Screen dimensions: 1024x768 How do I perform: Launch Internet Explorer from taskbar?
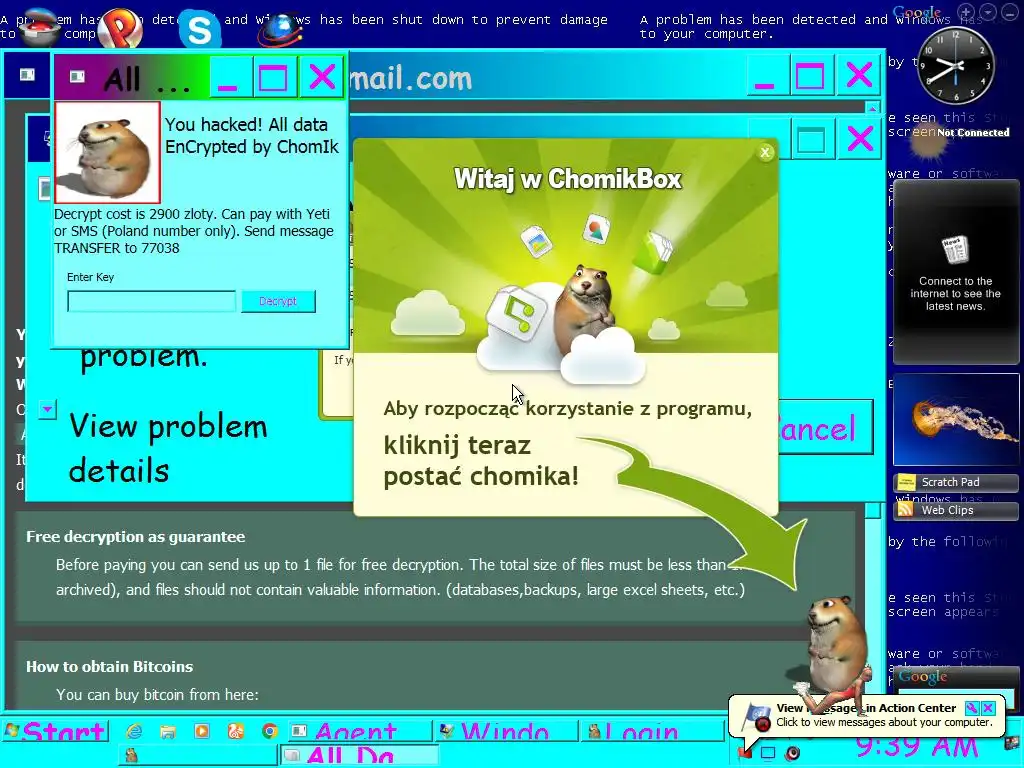134,731
